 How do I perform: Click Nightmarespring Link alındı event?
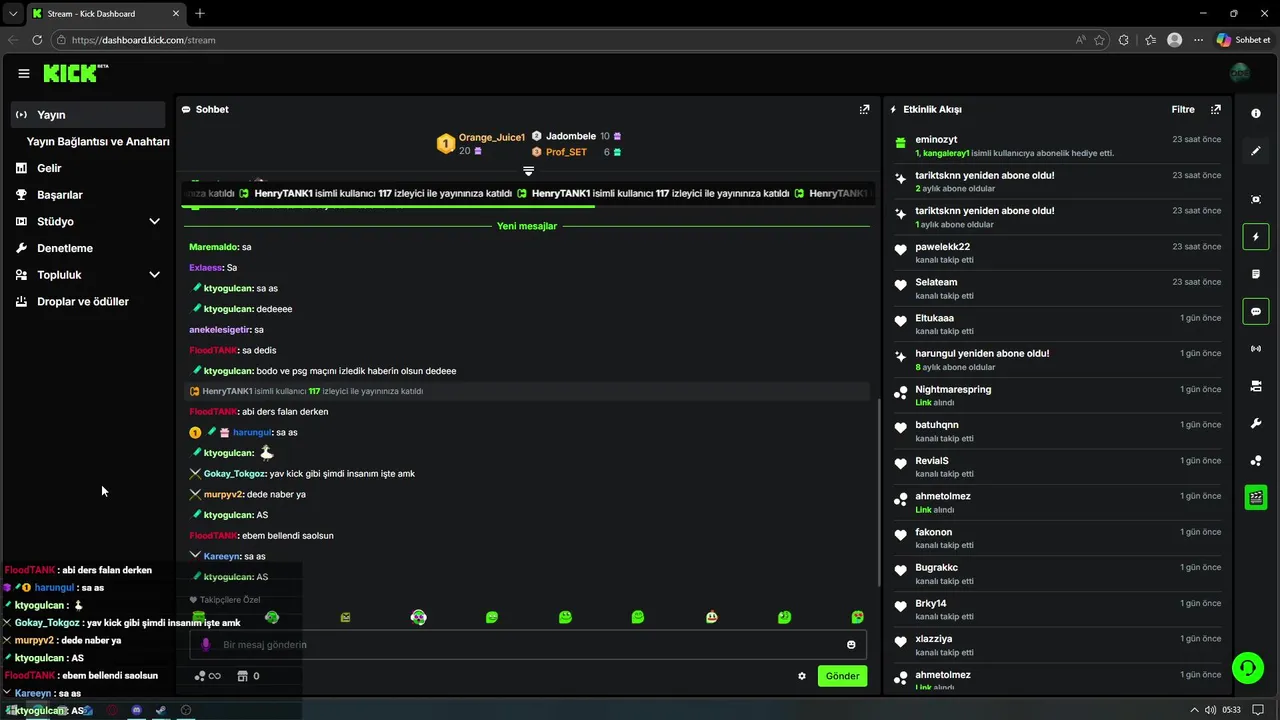(1057, 396)
